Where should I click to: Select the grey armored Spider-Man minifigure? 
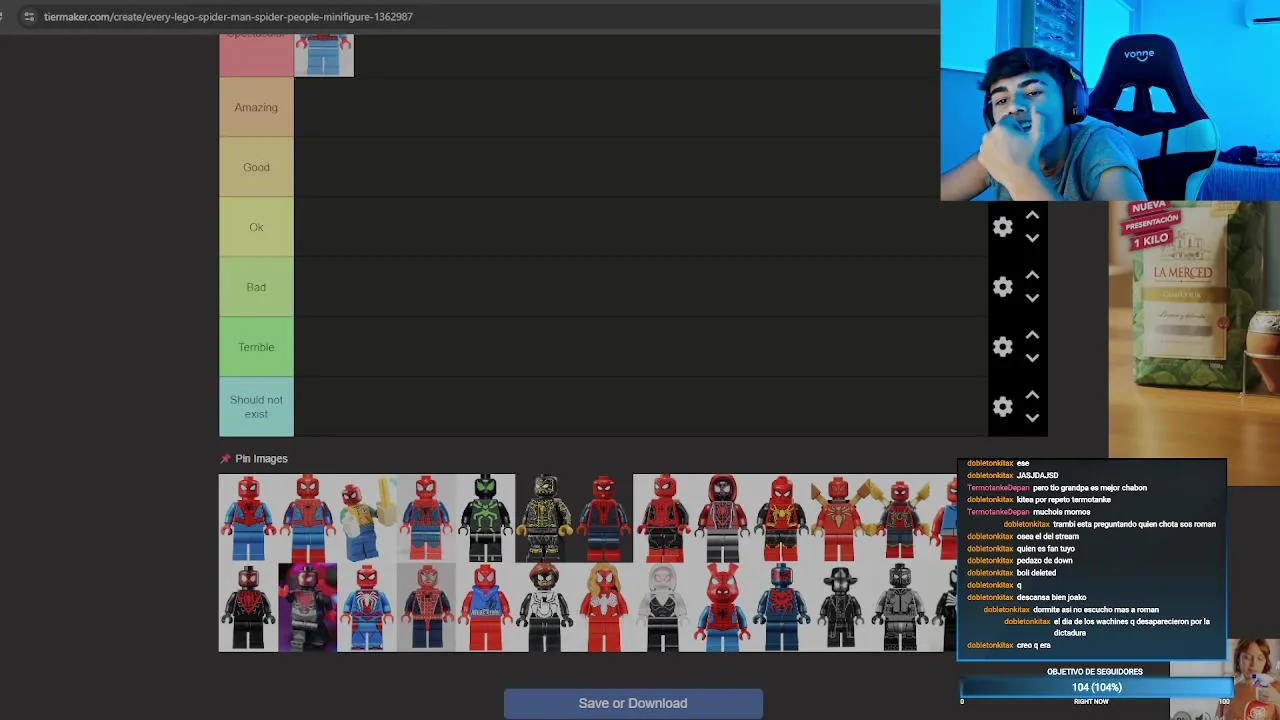pos(898,607)
